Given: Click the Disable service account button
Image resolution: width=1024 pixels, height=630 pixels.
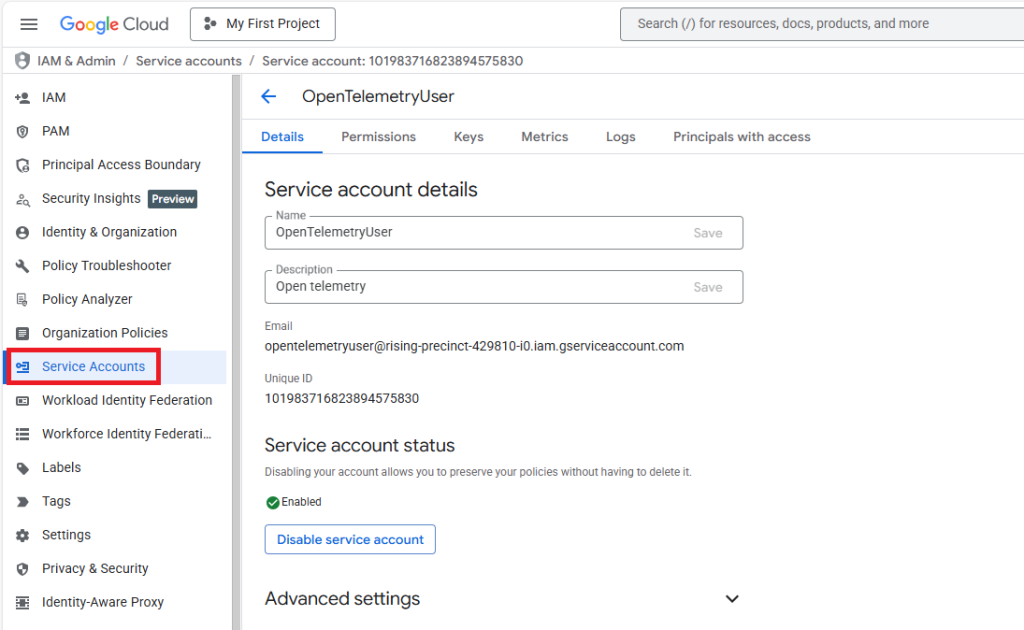Looking at the screenshot, I should click(x=350, y=539).
